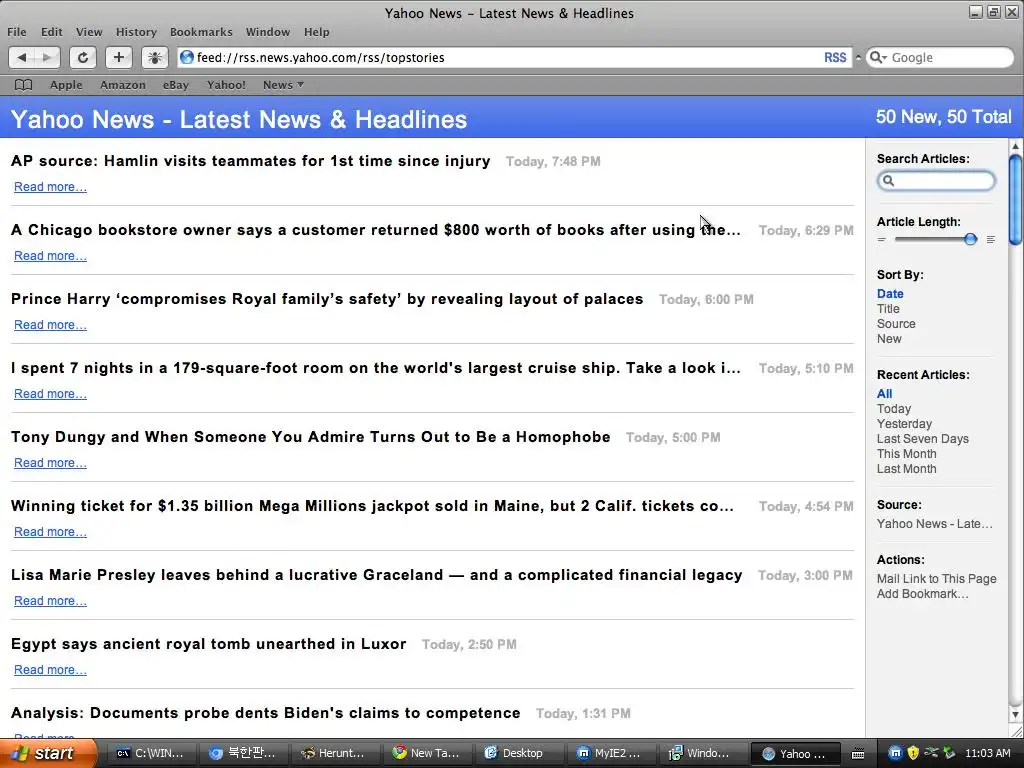Read more on Lisa Marie Presley article
The height and width of the screenshot is (768, 1024).
point(50,601)
